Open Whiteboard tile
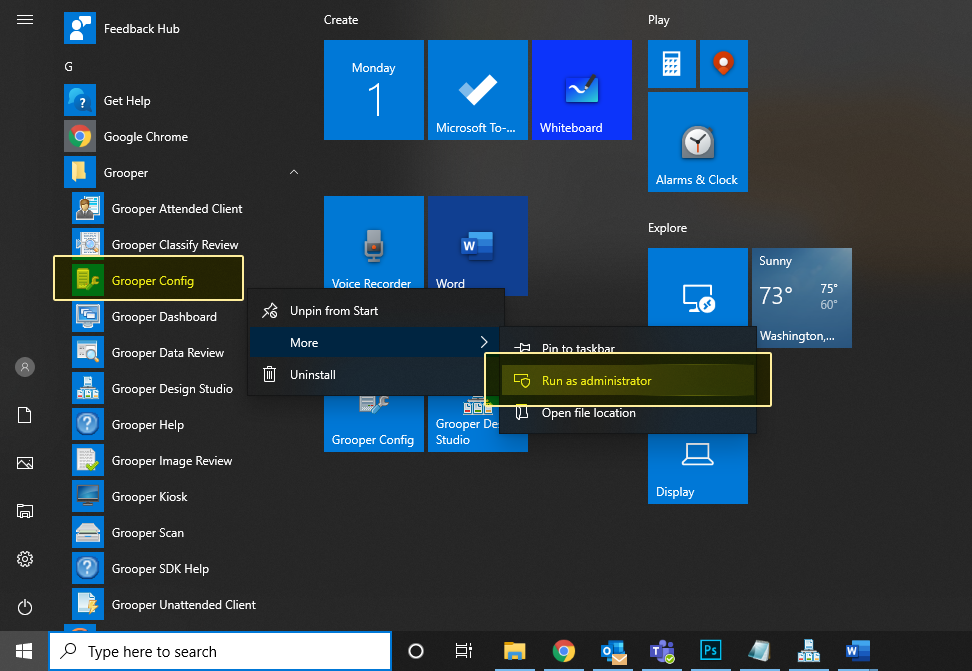 click(x=581, y=90)
